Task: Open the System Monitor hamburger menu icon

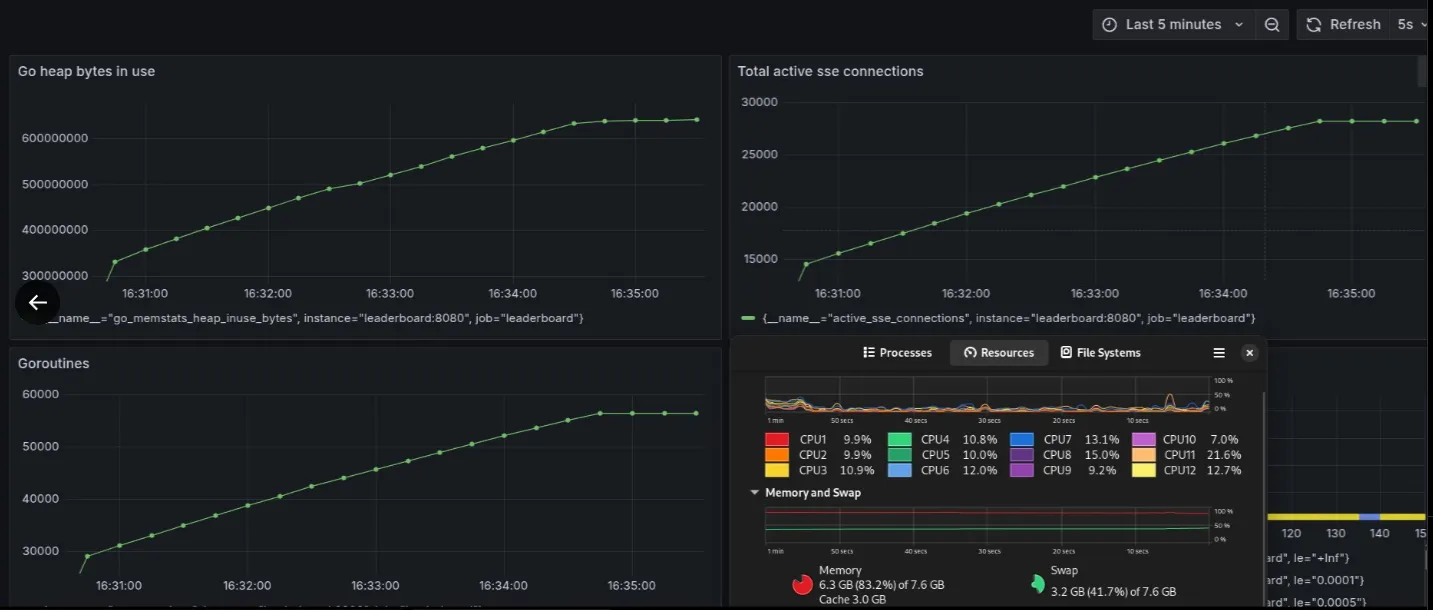Action: [1219, 352]
